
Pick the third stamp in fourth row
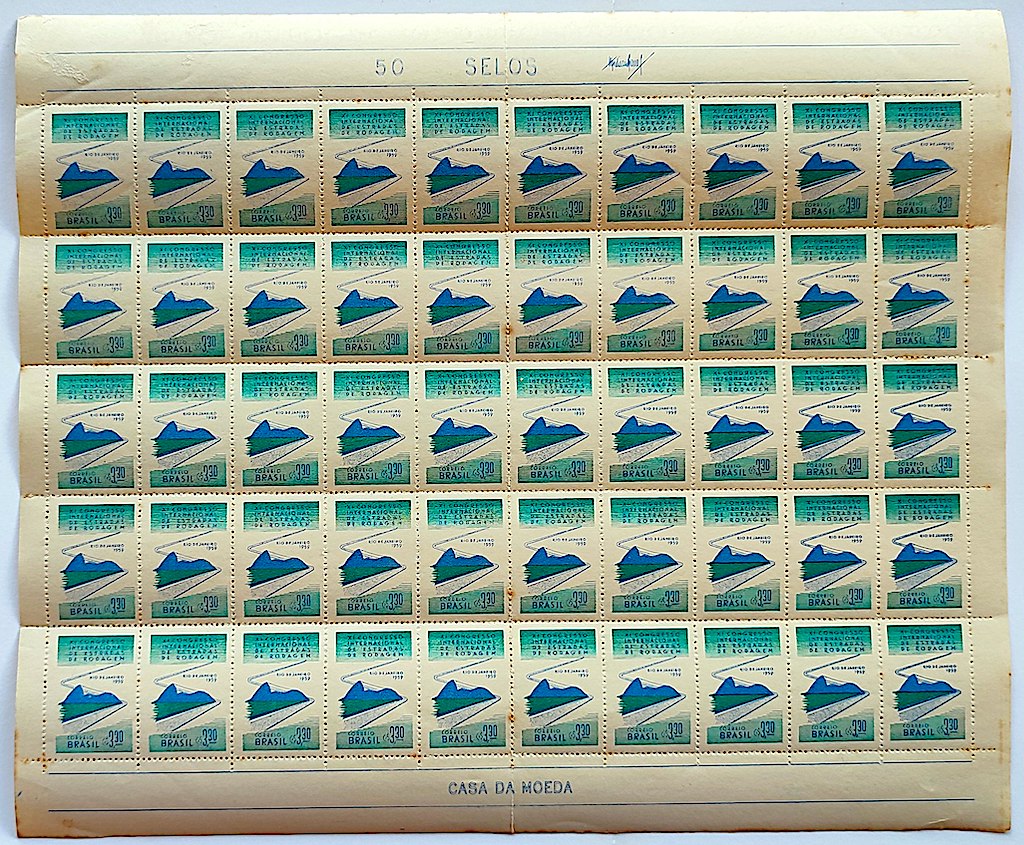click(279, 558)
